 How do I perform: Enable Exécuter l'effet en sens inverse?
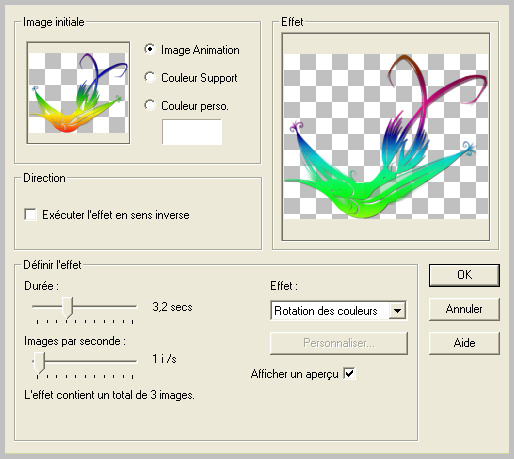tap(30, 214)
